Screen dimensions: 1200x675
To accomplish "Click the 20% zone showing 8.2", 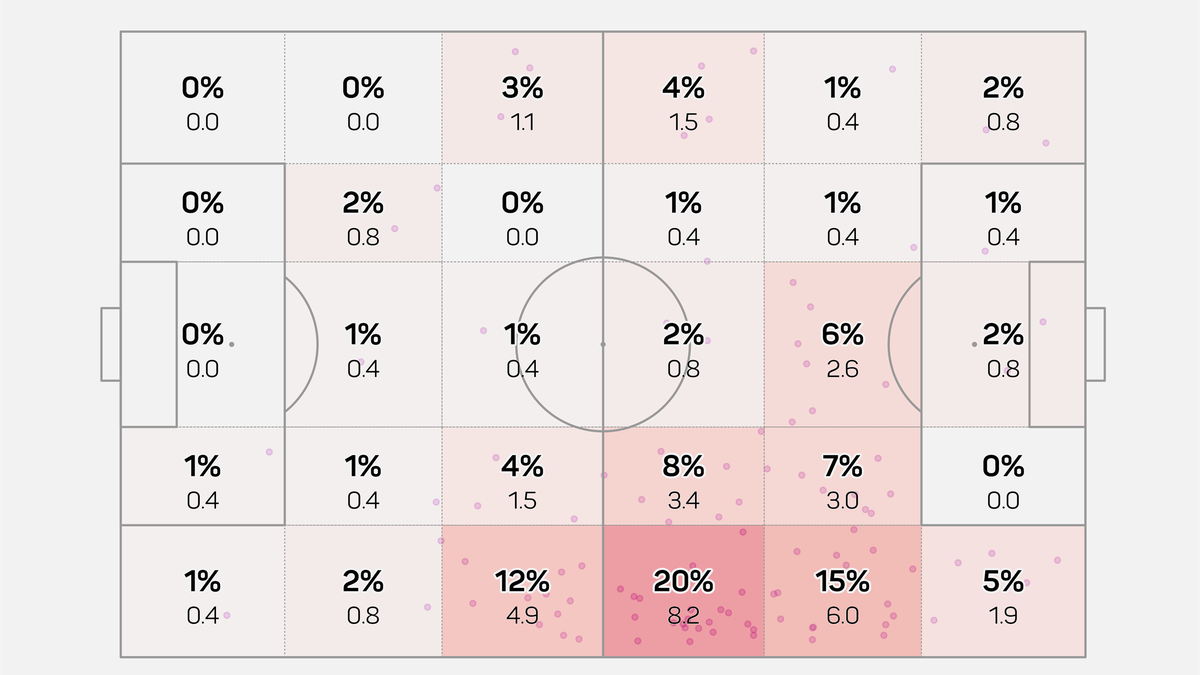I will [x=683, y=592].
